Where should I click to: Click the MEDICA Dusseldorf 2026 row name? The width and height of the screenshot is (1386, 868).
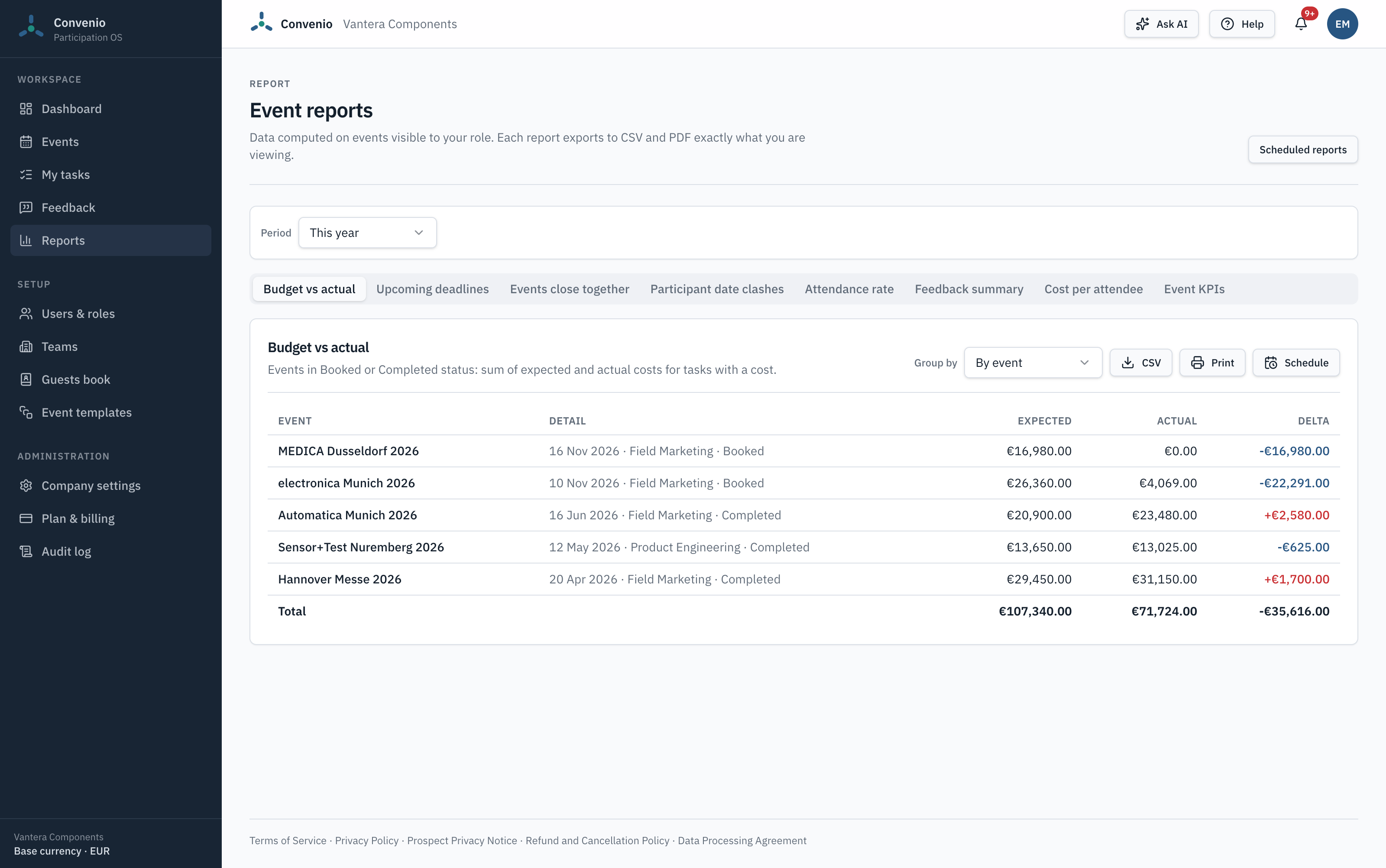pyautogui.click(x=348, y=451)
